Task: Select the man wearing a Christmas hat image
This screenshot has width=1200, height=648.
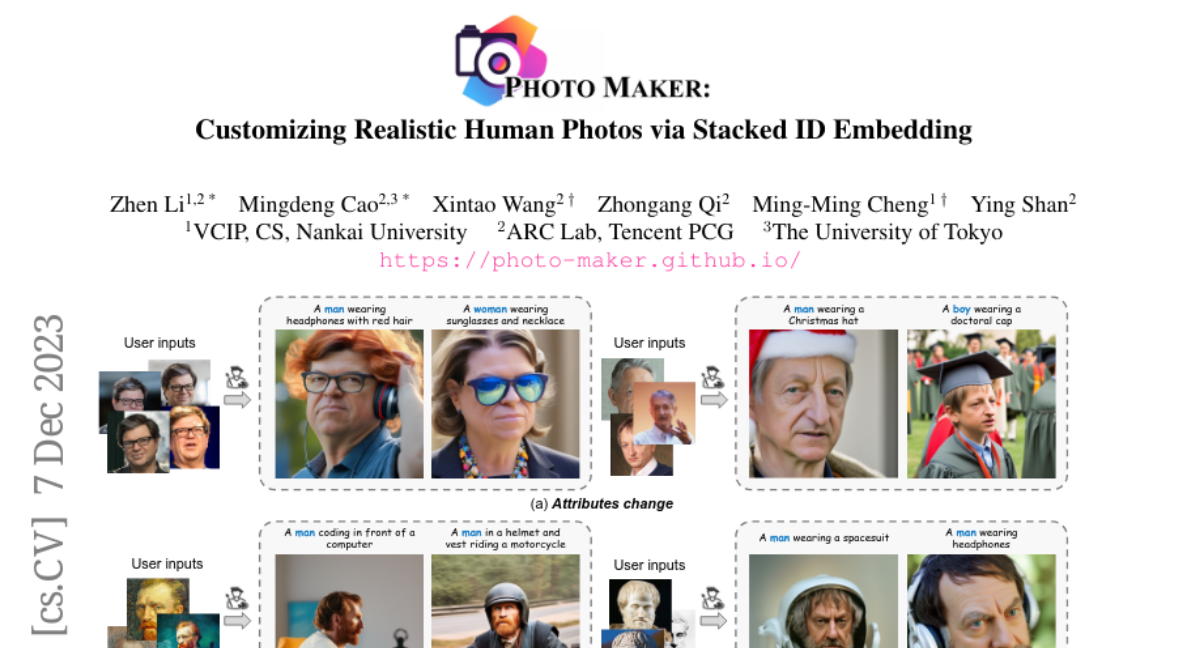Action: click(x=824, y=404)
